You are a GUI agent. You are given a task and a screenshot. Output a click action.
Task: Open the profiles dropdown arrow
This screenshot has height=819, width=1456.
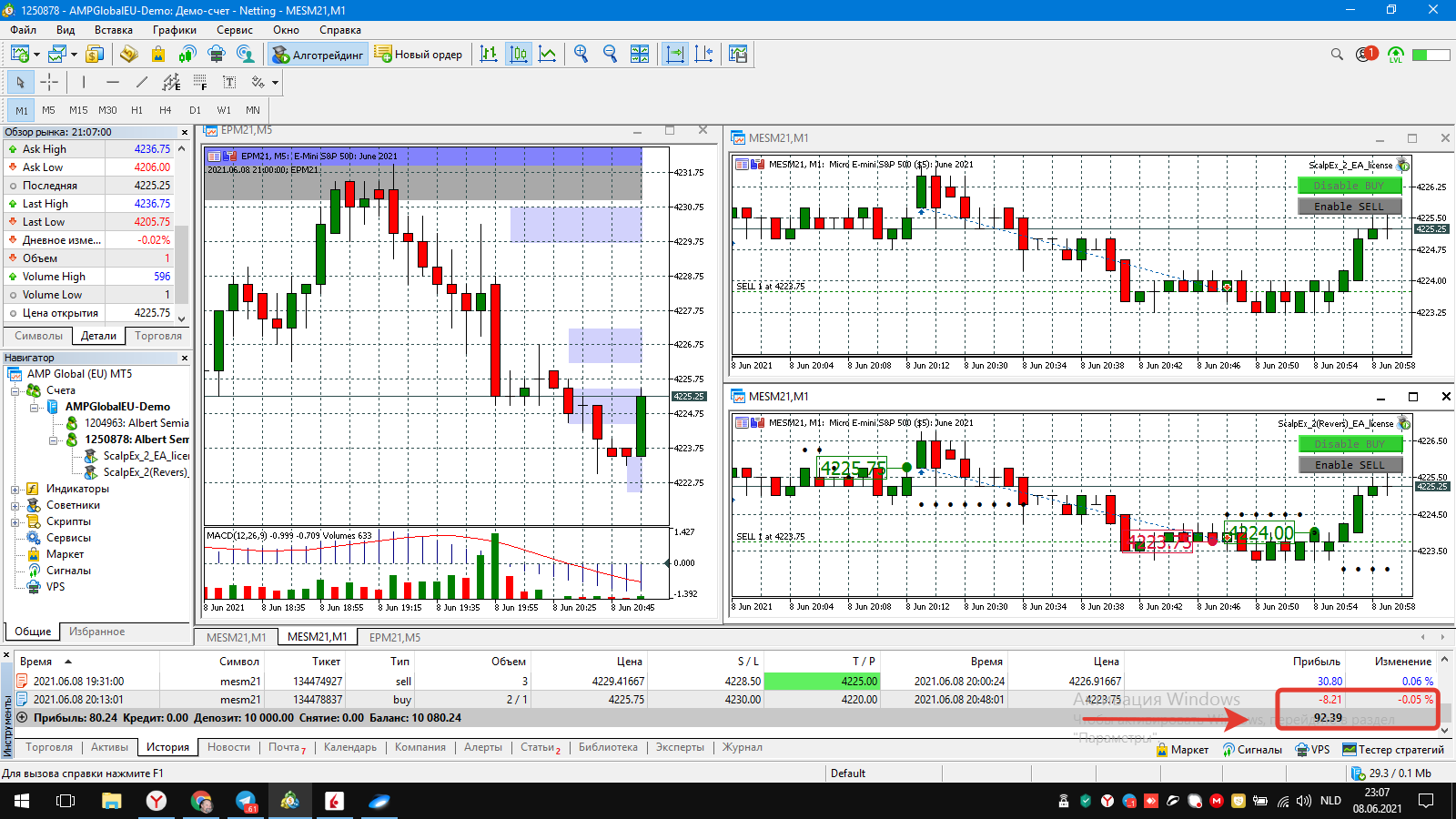pyautogui.click(x=74, y=55)
